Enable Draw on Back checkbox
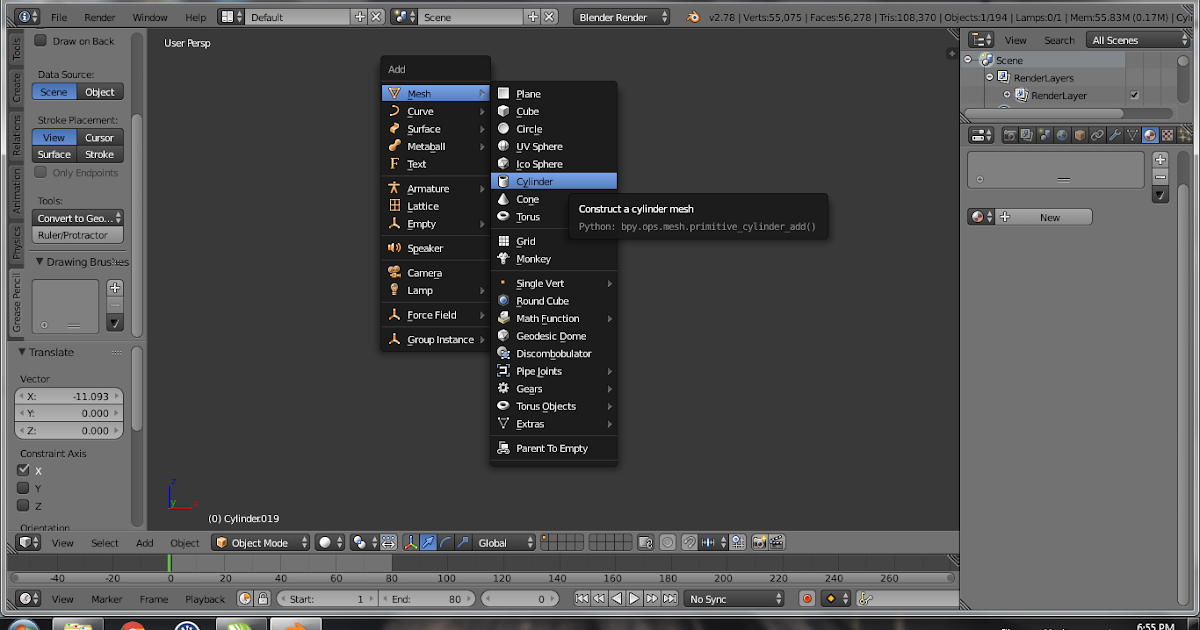This screenshot has width=1200, height=630. click(x=41, y=41)
